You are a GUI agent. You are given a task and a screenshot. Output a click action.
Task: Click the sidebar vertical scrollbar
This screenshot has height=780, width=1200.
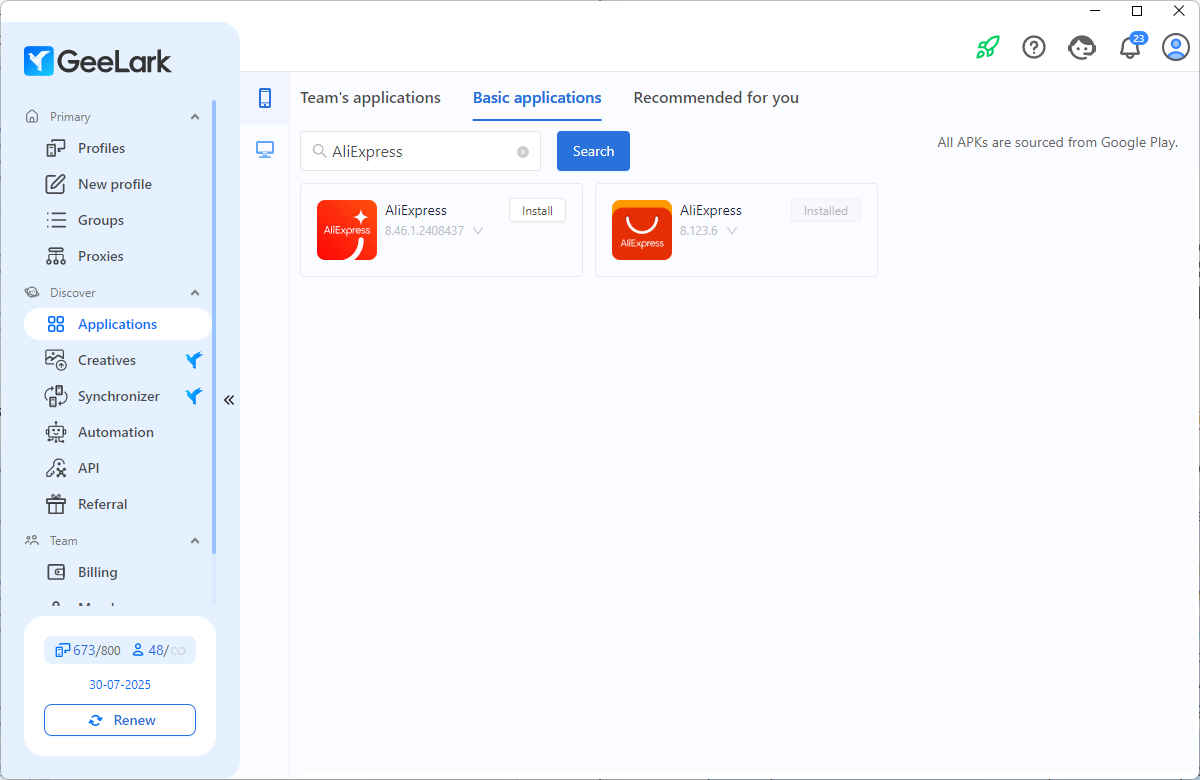pos(214,326)
